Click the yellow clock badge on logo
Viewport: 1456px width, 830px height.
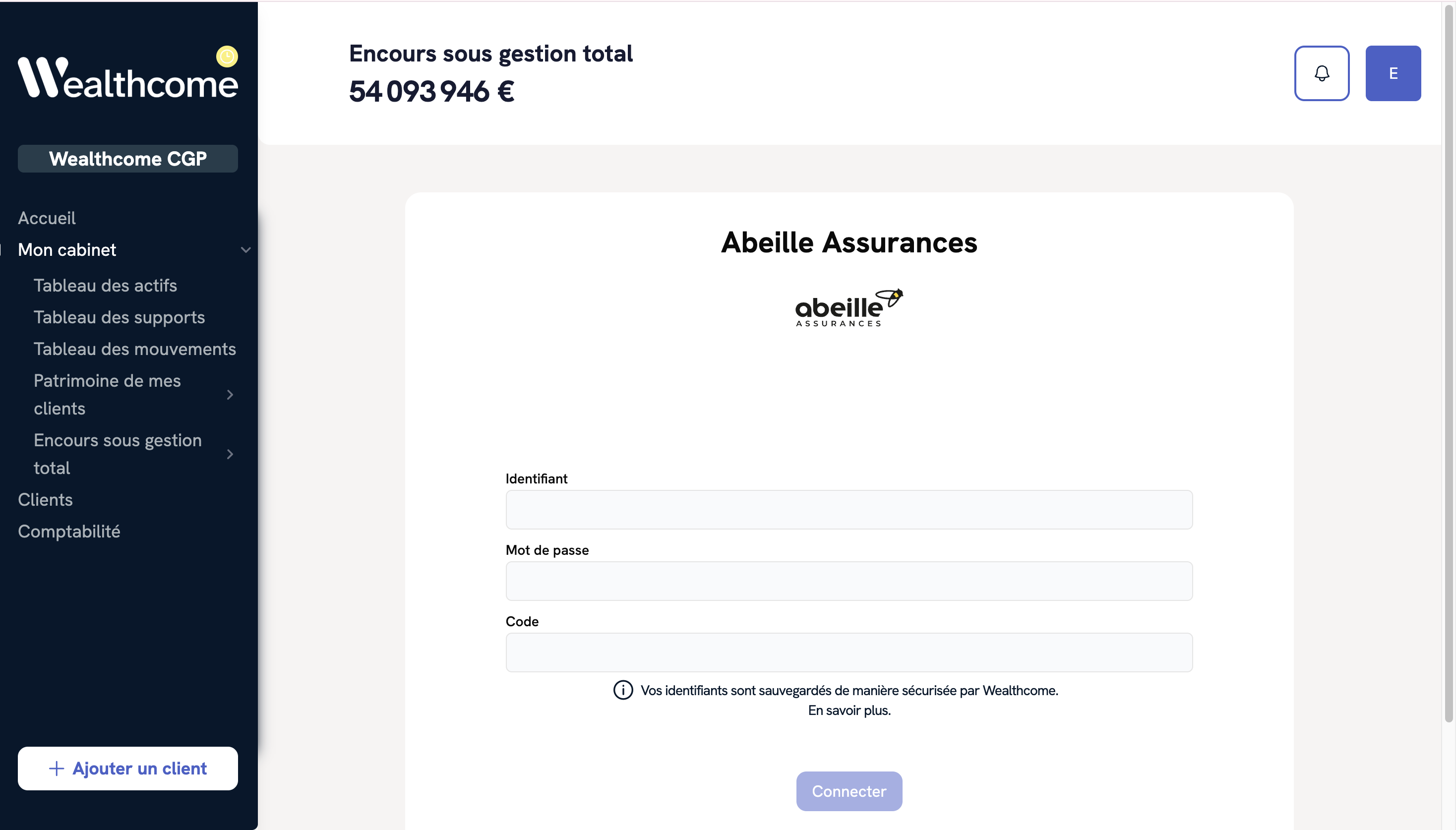tap(227, 57)
